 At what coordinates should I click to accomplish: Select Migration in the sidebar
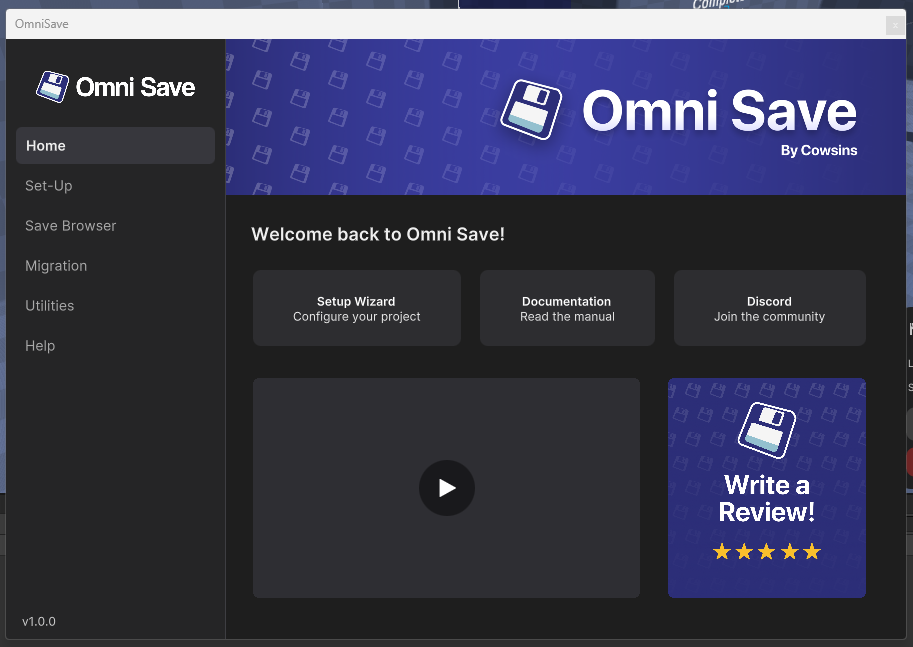coord(56,266)
